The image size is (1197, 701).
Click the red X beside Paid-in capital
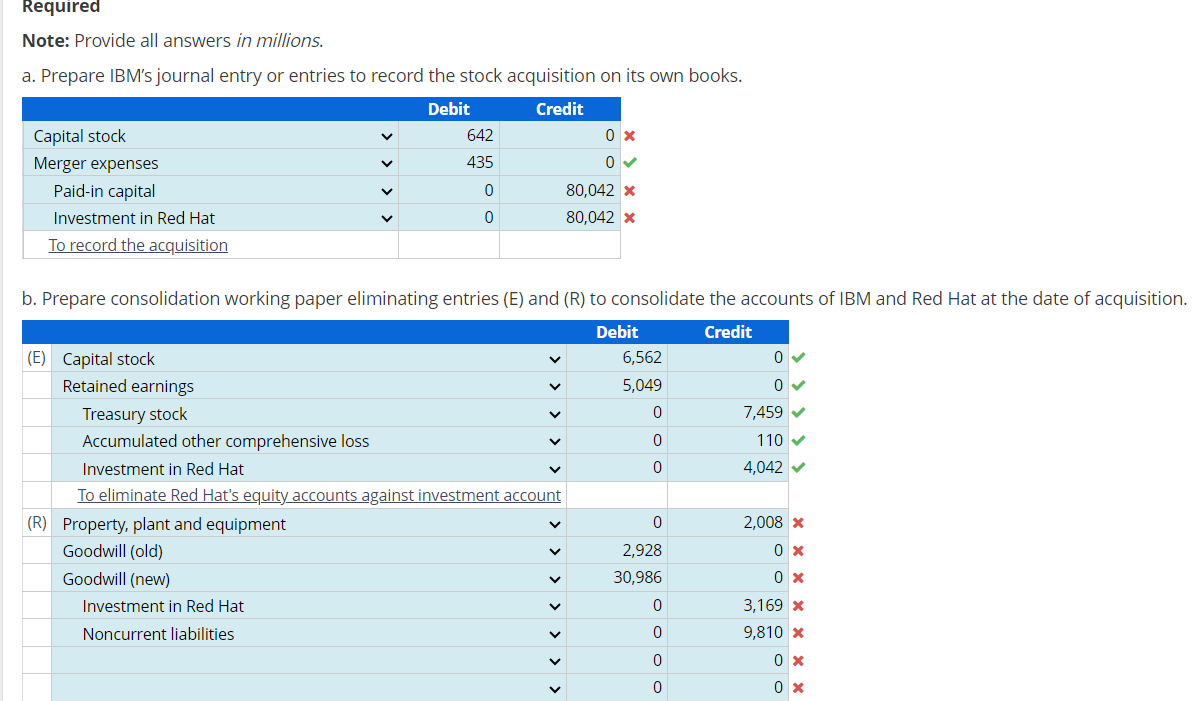click(x=630, y=191)
